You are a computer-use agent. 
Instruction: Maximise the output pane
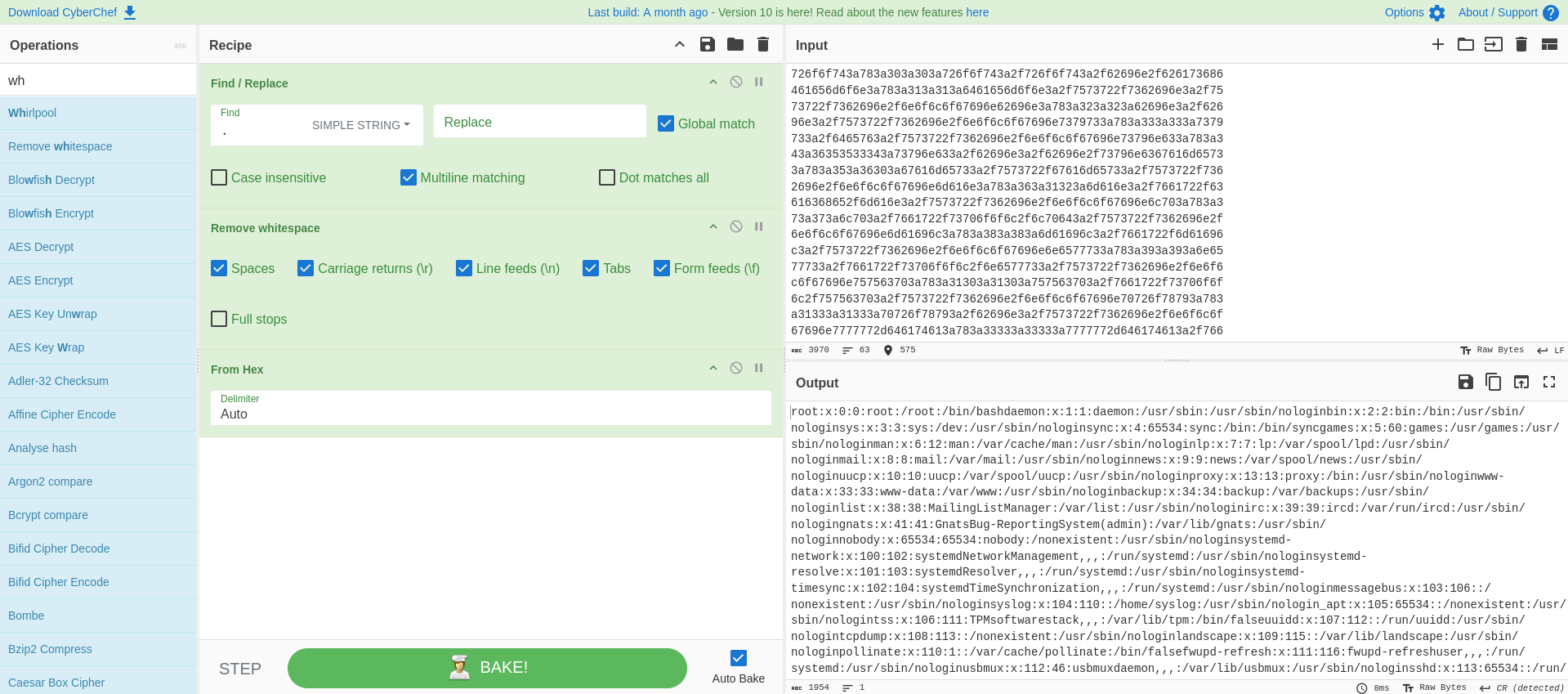[1549, 382]
